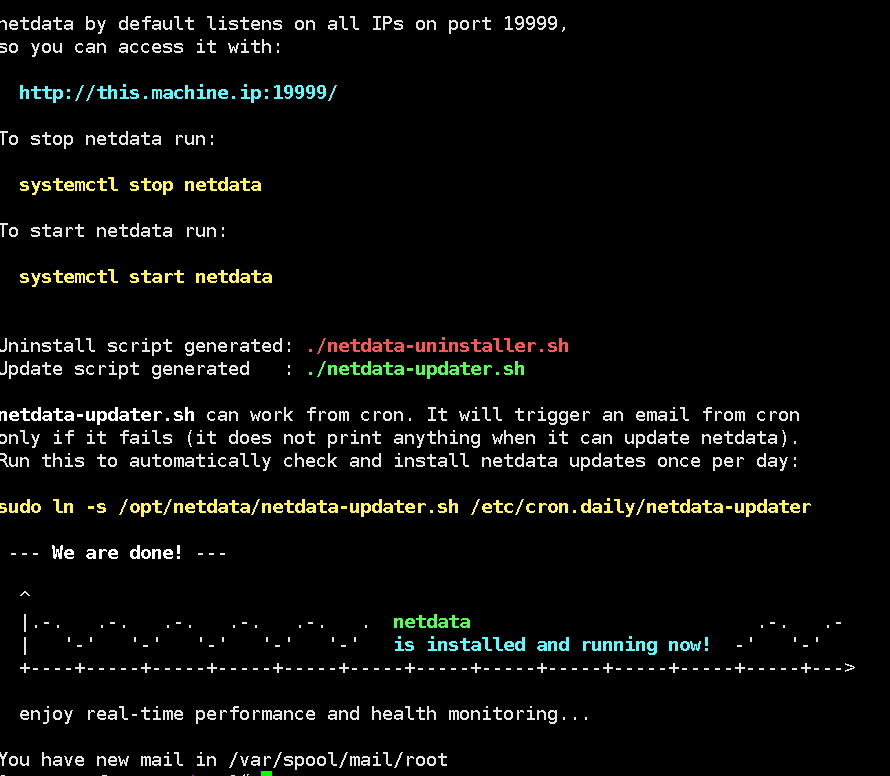The height and width of the screenshot is (776, 890).
Task: Click 'You have new mail in /var/spool/mail/root' line
Action: pos(224,760)
